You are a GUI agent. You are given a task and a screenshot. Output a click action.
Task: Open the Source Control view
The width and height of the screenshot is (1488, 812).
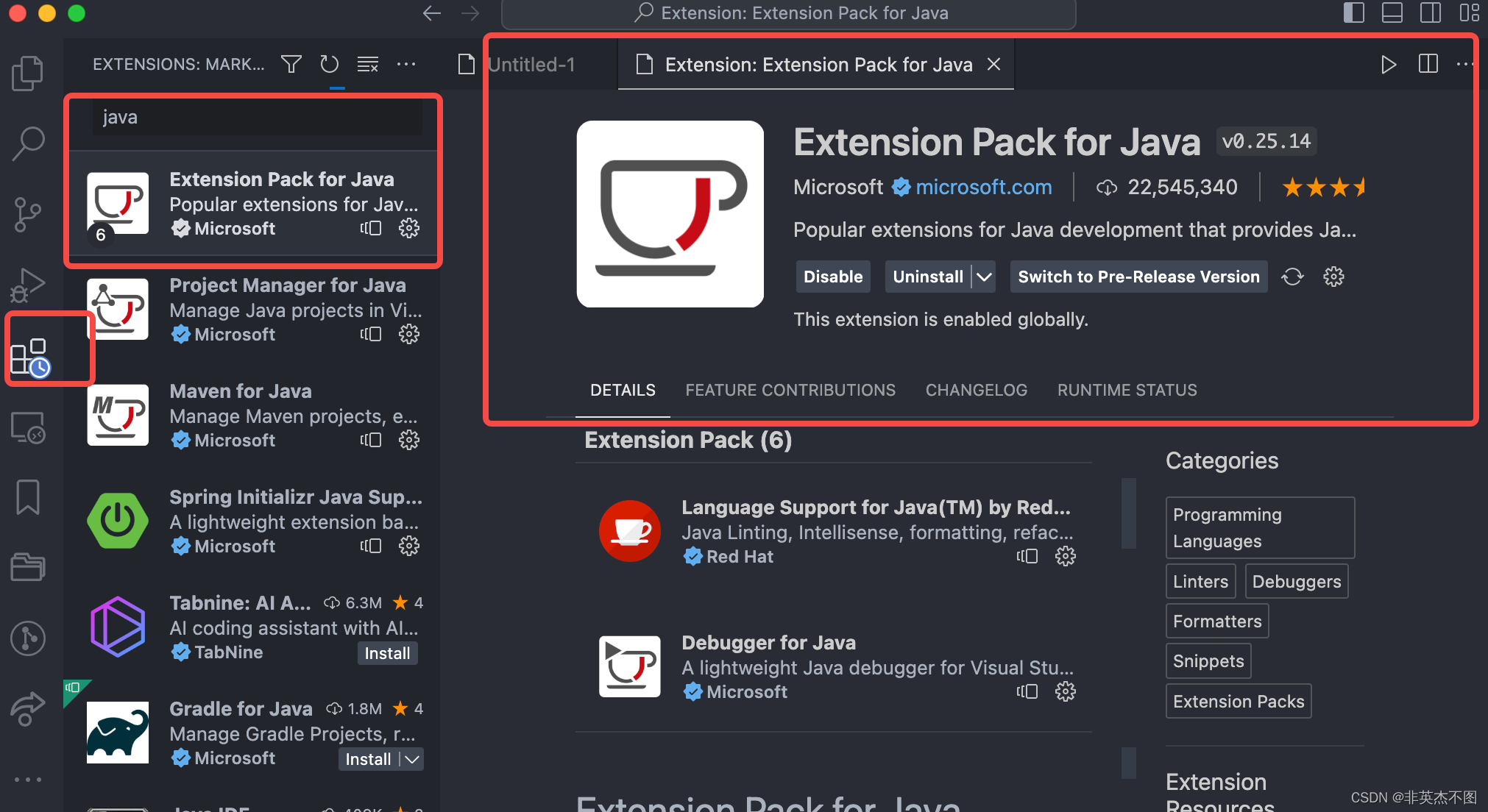pos(28,214)
